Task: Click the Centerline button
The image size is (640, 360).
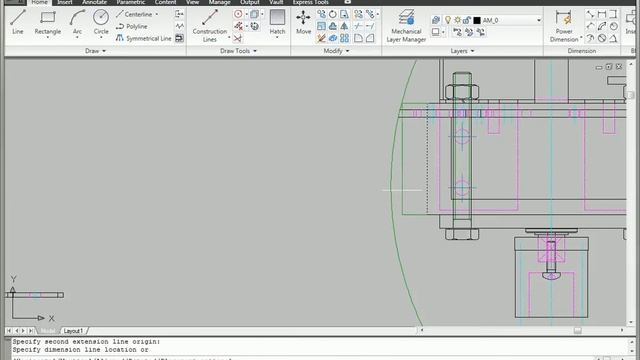Action: pyautogui.click(x=134, y=14)
